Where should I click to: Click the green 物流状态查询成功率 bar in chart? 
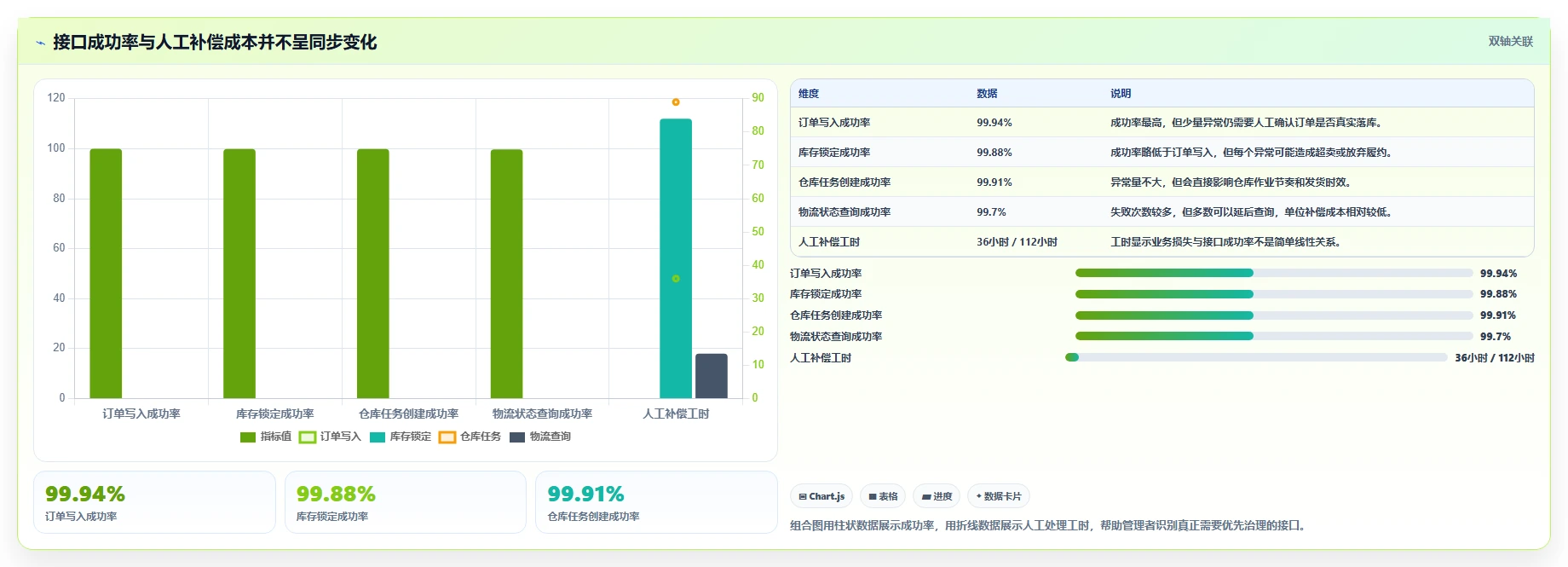click(x=506, y=274)
